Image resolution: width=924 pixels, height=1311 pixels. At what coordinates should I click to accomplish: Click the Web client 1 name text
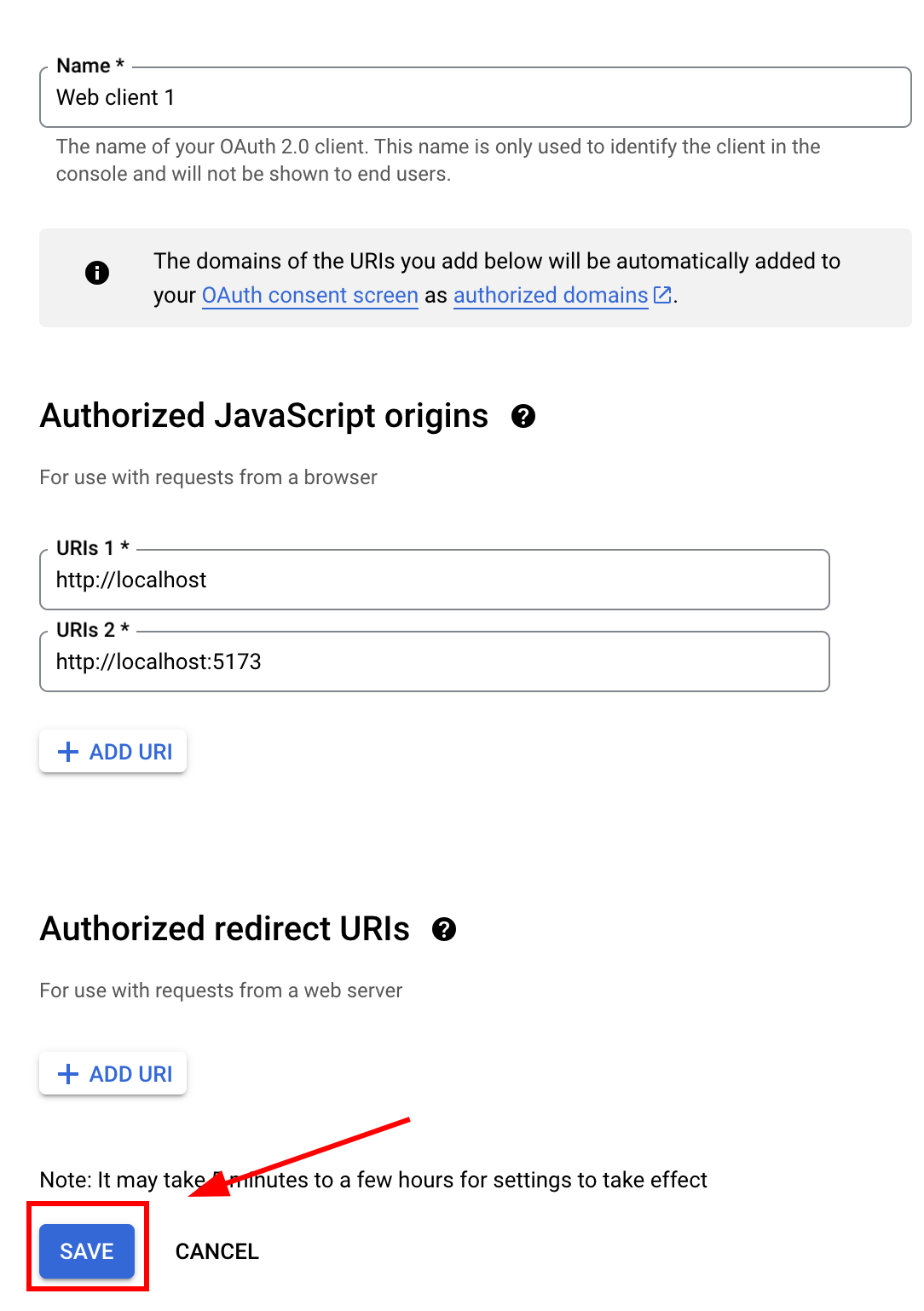116,97
